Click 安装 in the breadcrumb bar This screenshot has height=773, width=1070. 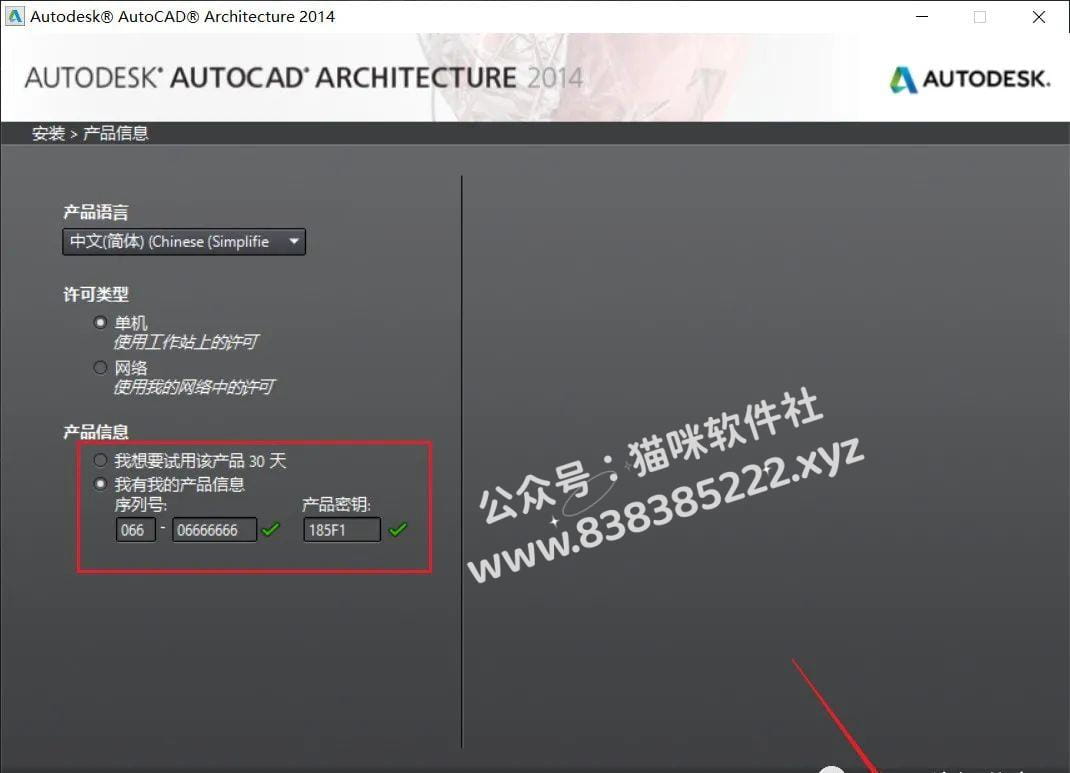point(48,133)
